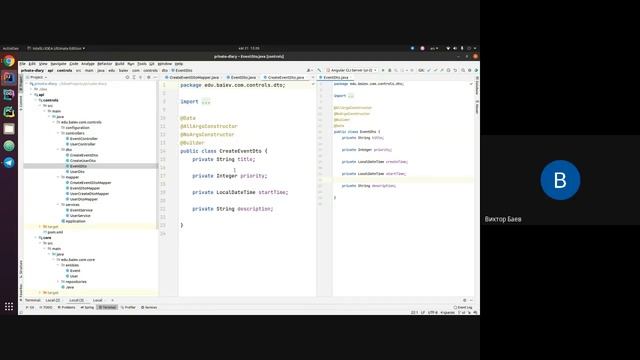Click Activities in Ubuntu top bar
This screenshot has width=640, height=360.
click(x=11, y=48)
